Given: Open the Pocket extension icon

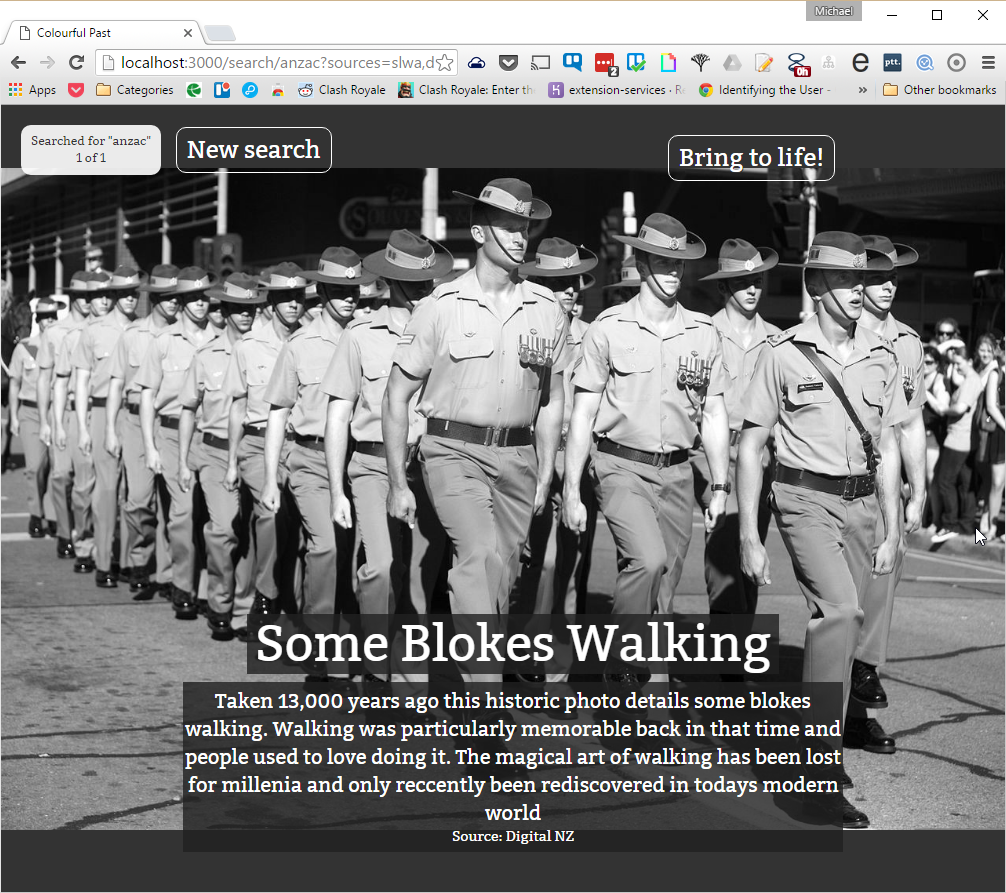Looking at the screenshot, I should coord(508,63).
